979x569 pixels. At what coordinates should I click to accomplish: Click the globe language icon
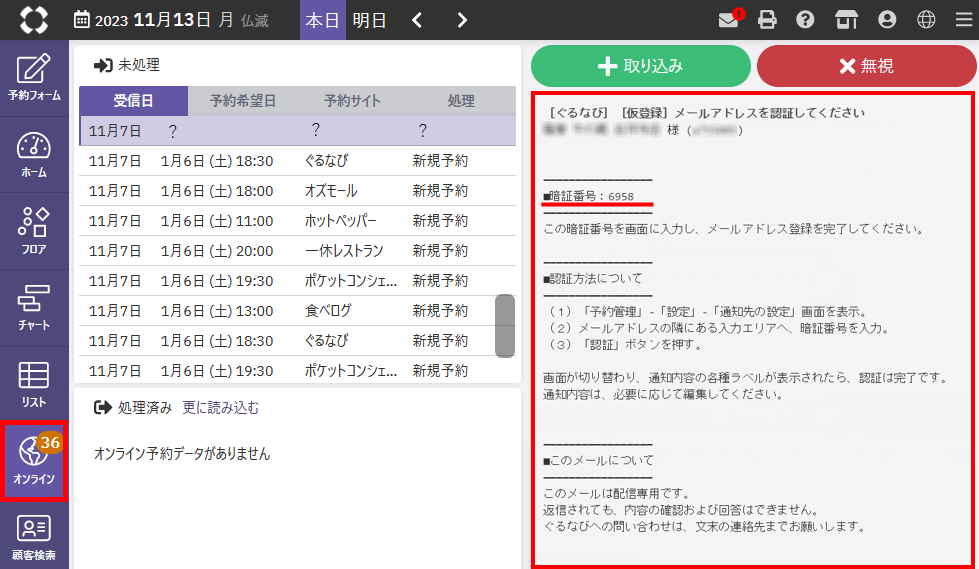point(926,20)
